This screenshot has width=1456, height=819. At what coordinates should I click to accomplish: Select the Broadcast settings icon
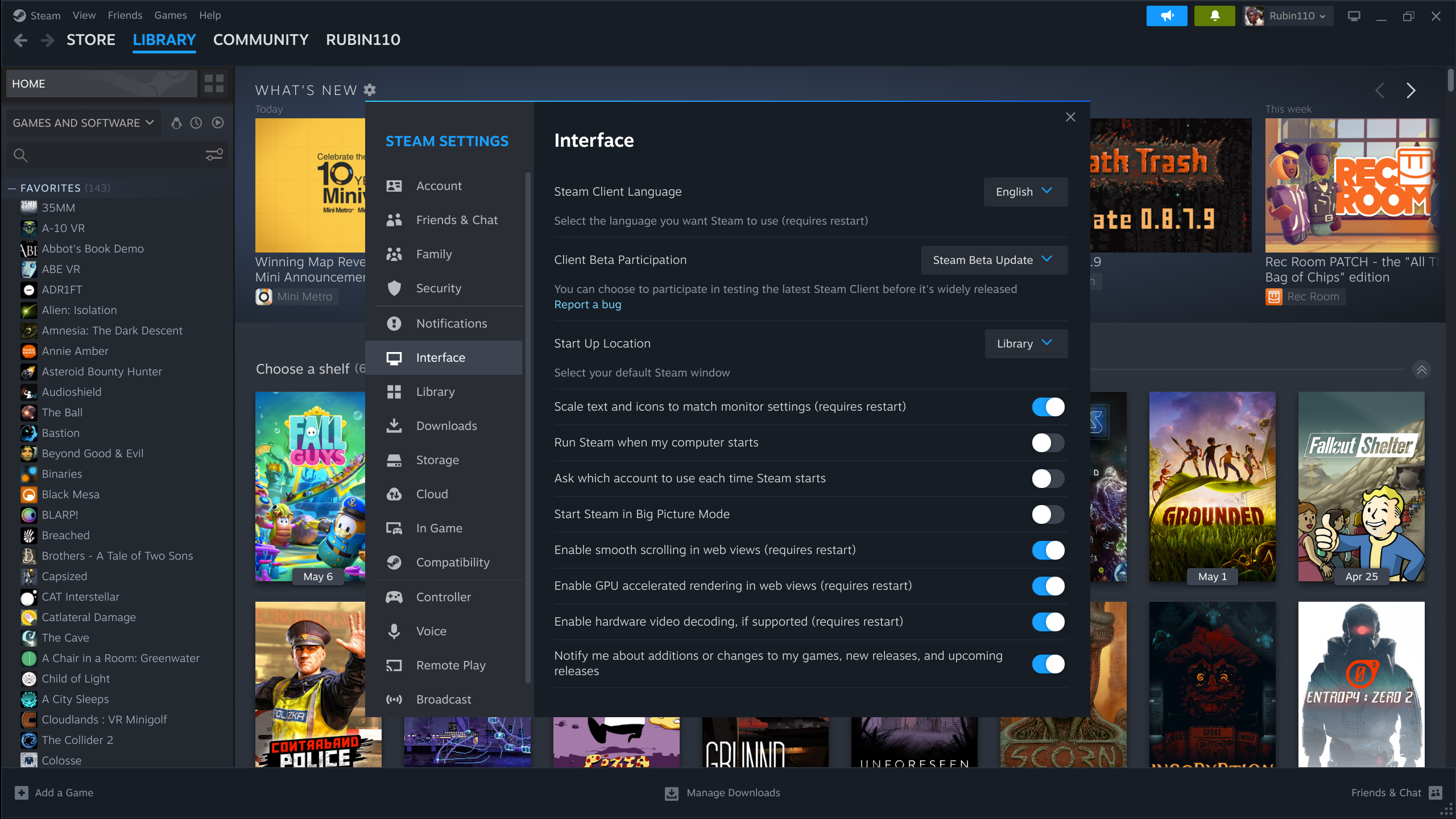coord(394,700)
